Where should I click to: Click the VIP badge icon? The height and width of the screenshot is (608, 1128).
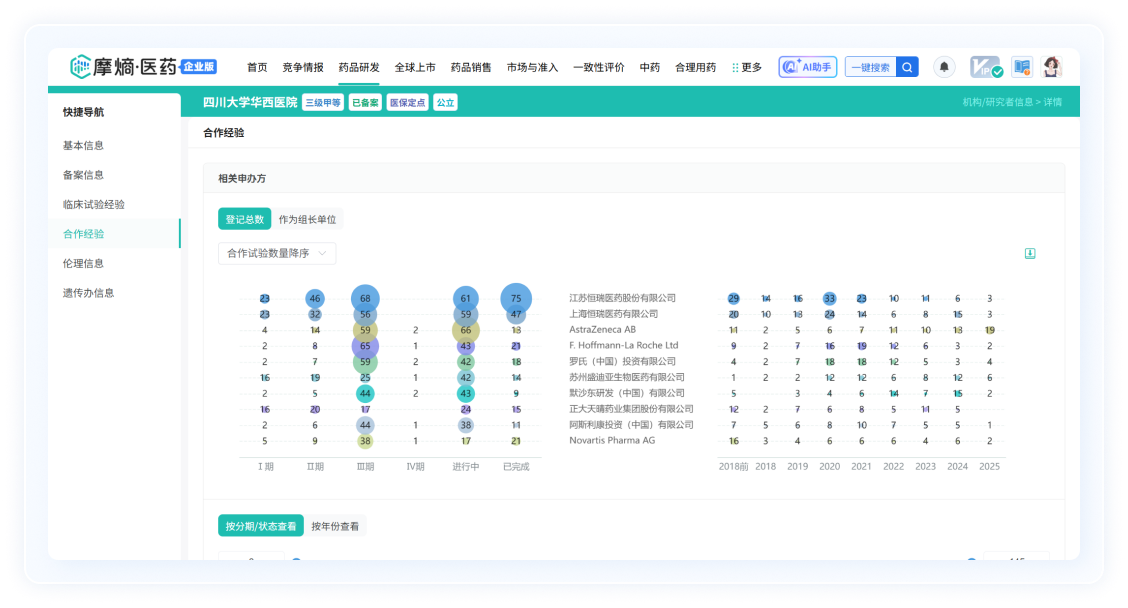point(986,67)
